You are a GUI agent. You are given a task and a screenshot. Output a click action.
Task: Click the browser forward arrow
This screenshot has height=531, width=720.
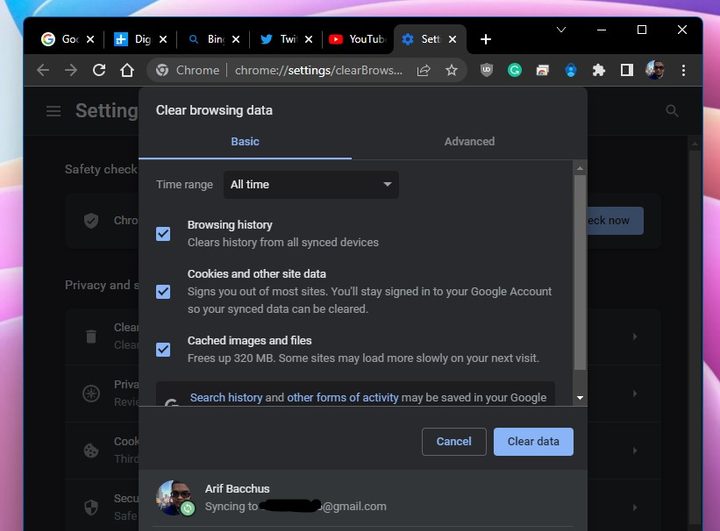point(71,70)
